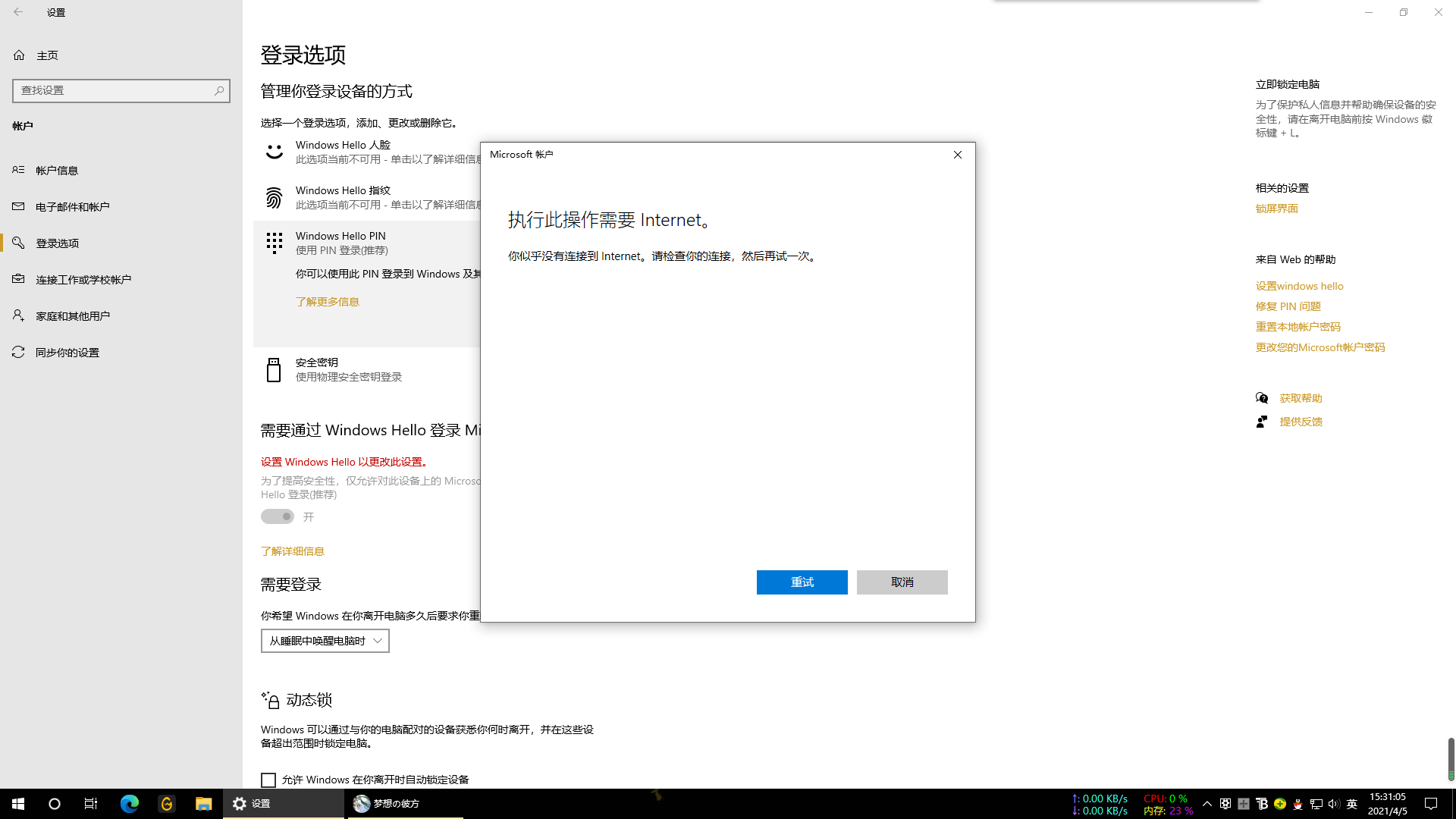This screenshot has width=1456, height=819.
Task: Open the 从睡眠中唤醒电脑时 dropdown
Action: click(x=325, y=641)
